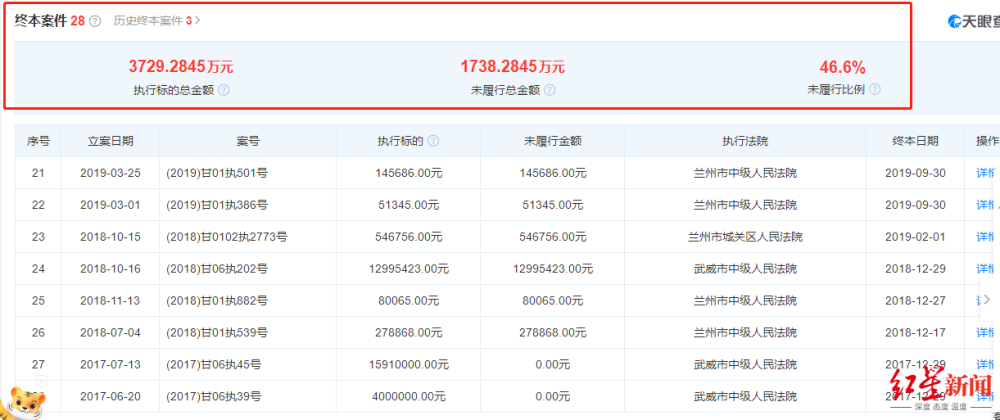Click help icon beside 未履行比例
This screenshot has height=420, width=1000.
tap(874, 90)
